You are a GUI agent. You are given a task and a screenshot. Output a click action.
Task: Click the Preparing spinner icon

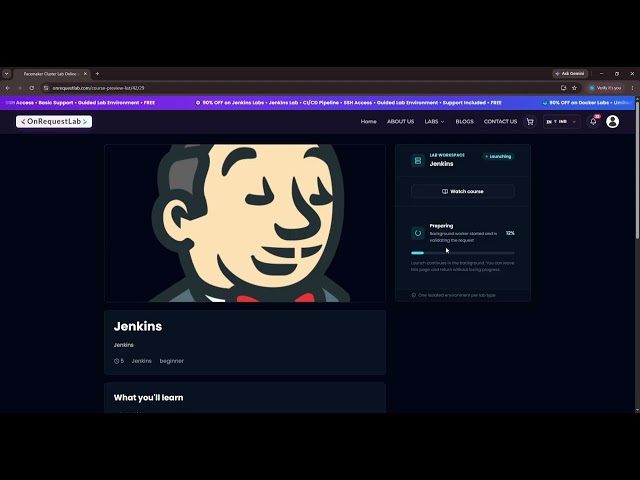tap(418, 233)
